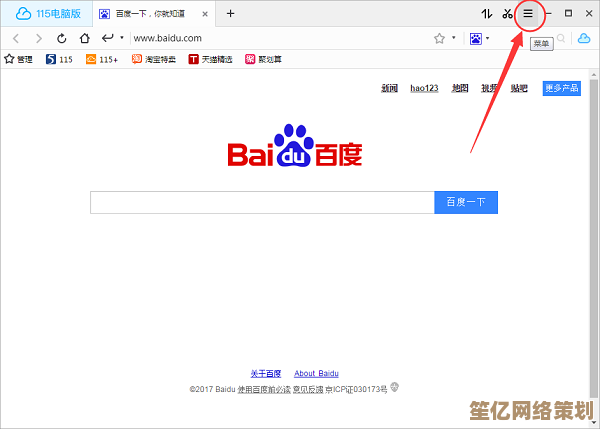Open the hamburger menu (菜单) button

point(528,14)
